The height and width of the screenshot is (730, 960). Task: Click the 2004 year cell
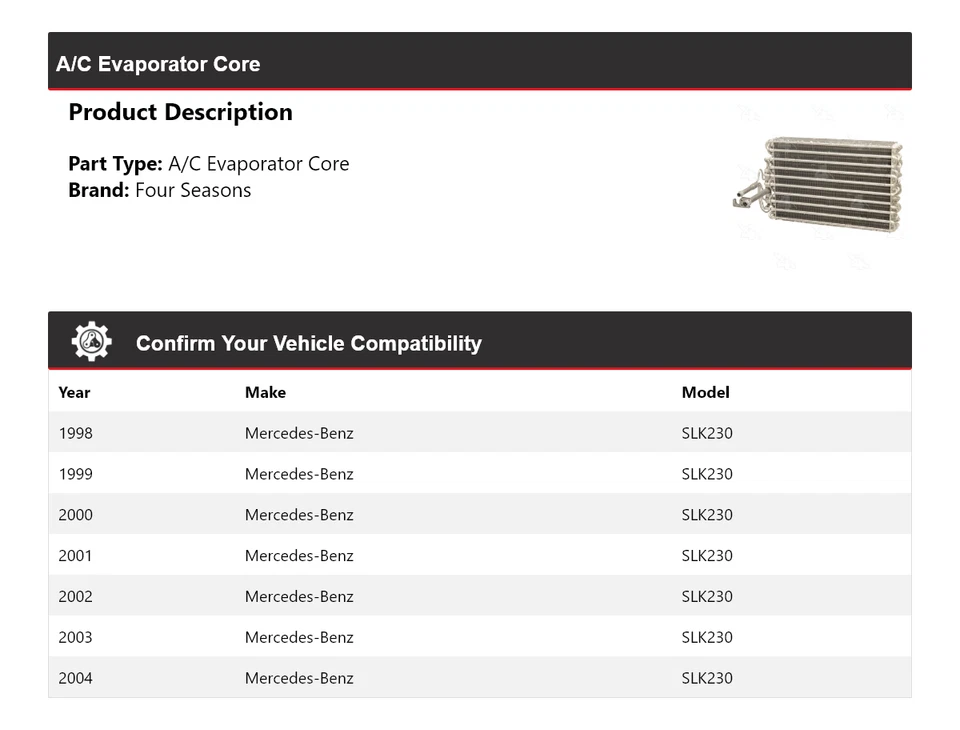click(75, 678)
